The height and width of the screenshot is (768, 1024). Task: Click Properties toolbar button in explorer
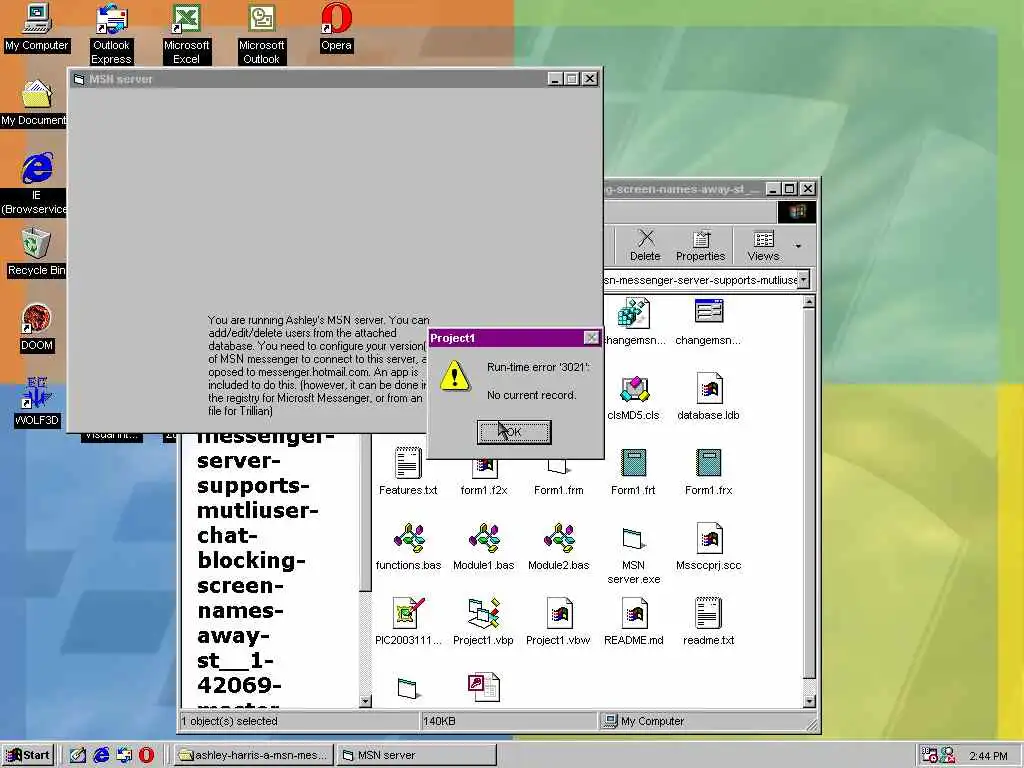click(x=700, y=246)
